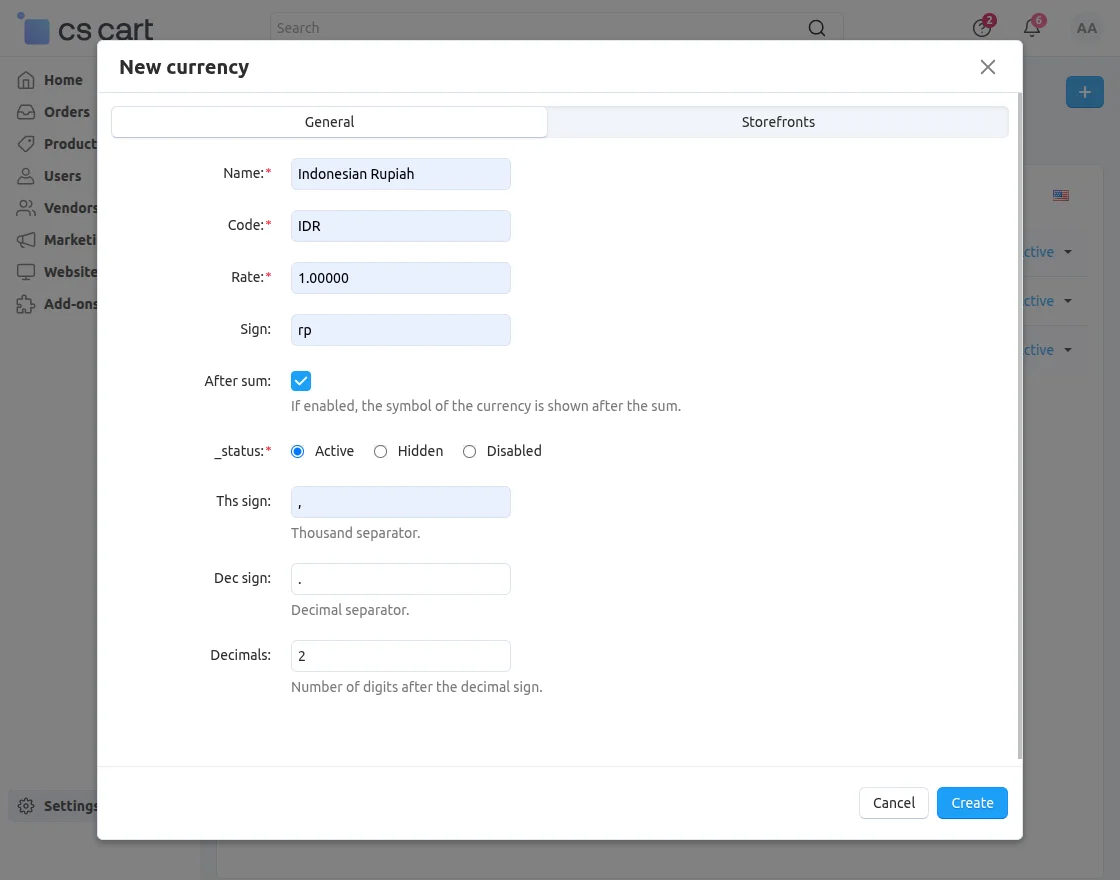
Task: Go to the Users section
Action: point(61,175)
